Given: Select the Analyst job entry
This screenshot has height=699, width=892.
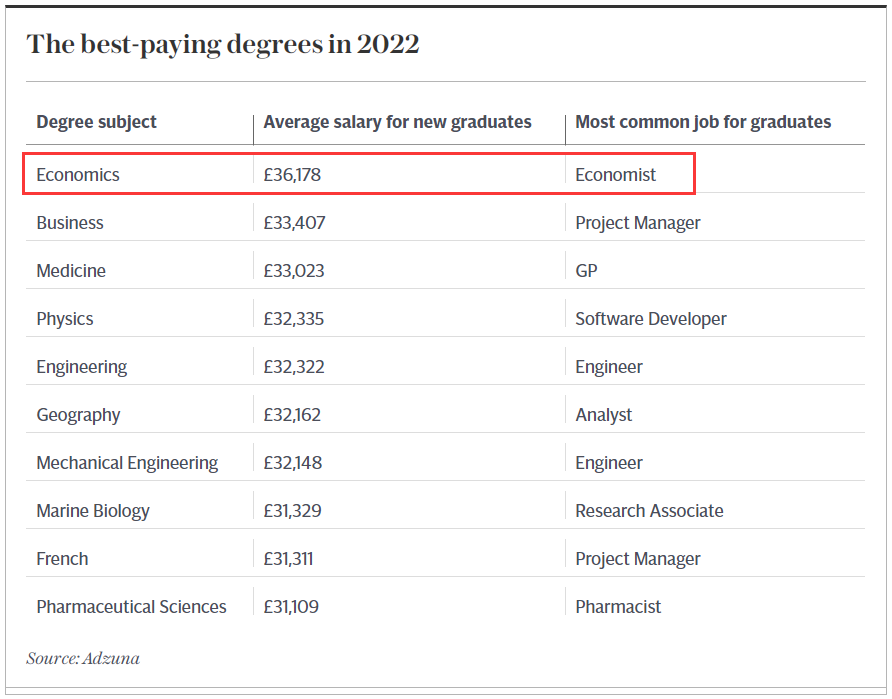Looking at the screenshot, I should pos(604,415).
